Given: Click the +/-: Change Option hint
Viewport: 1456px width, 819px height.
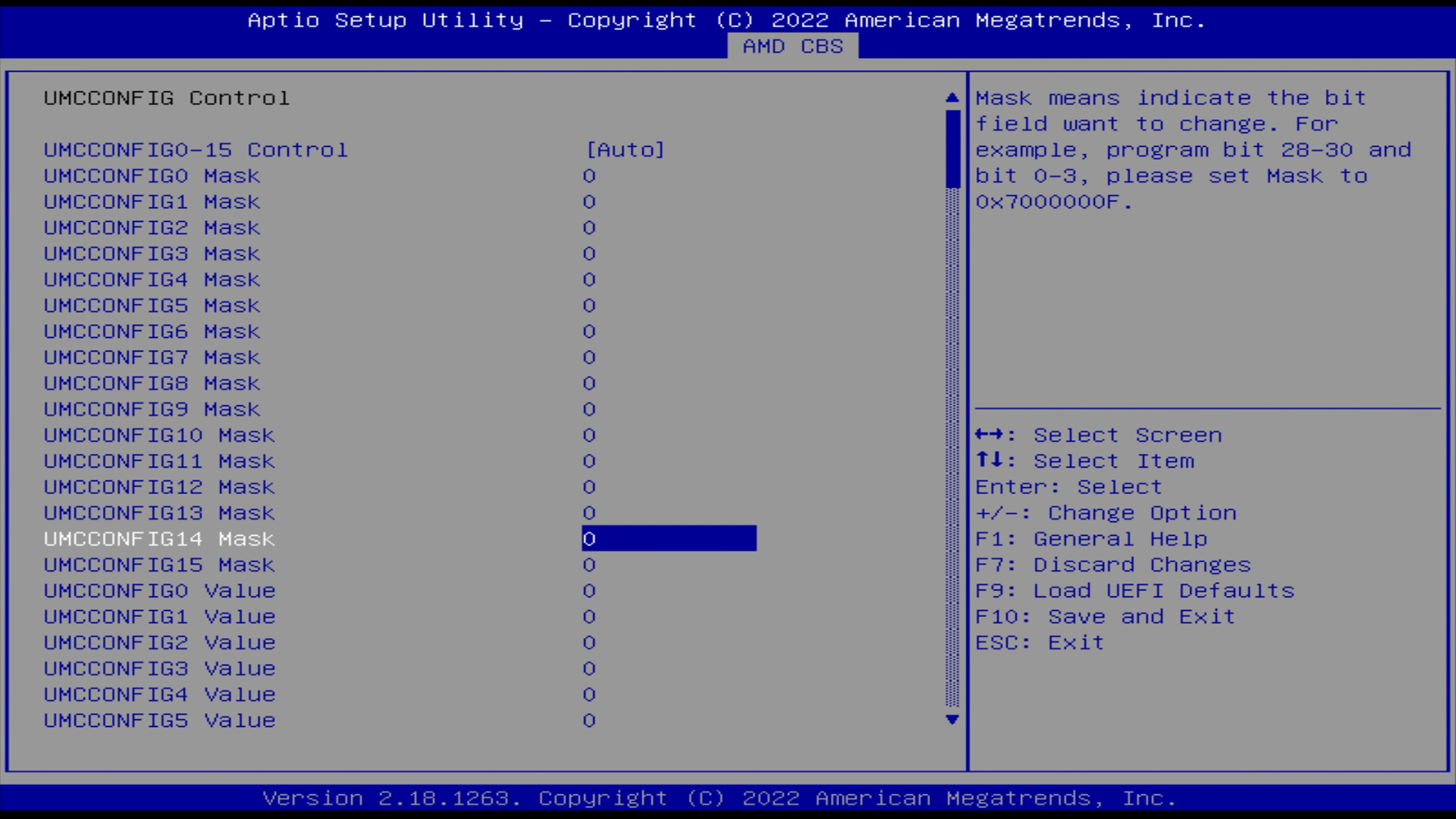Looking at the screenshot, I should pos(1106,513).
